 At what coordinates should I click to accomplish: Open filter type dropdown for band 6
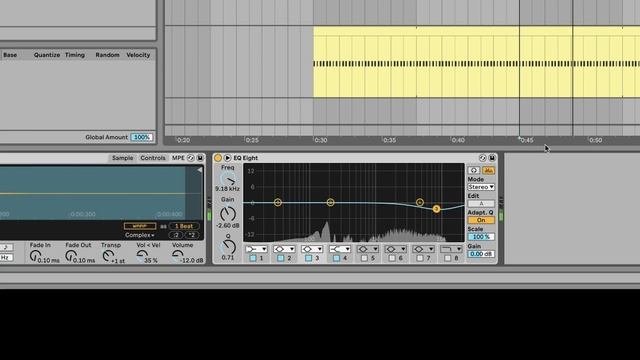395,249
